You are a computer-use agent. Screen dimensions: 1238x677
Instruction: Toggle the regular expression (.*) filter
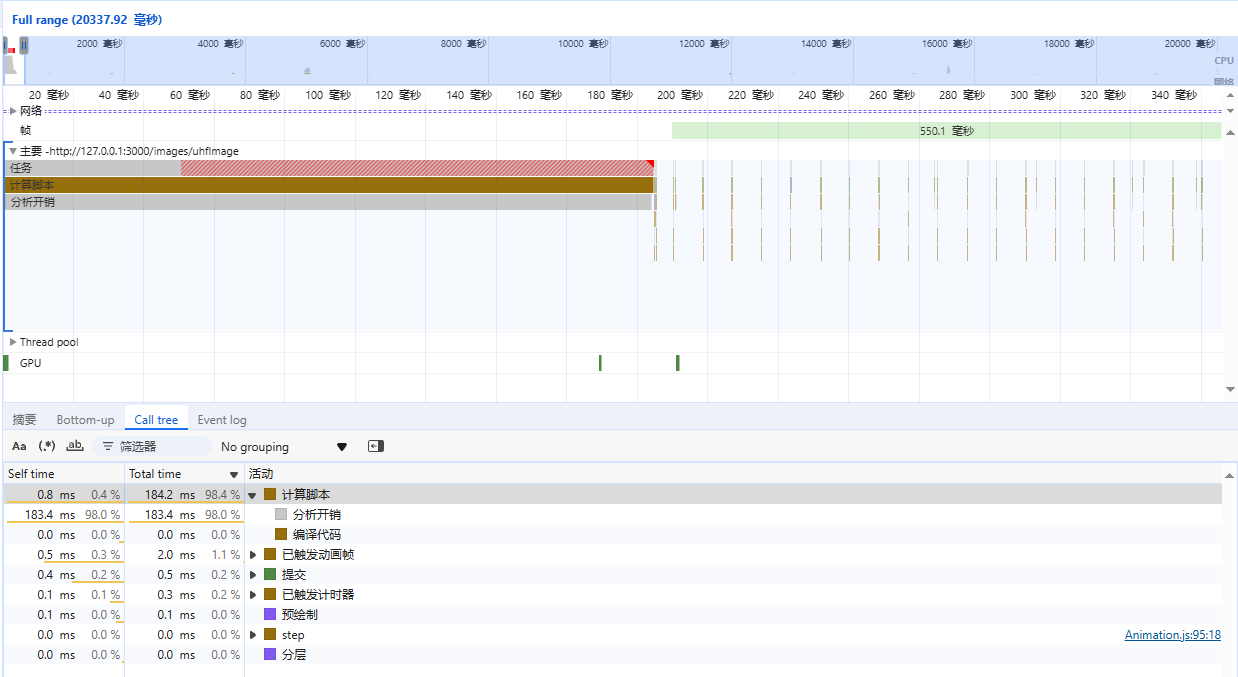(x=47, y=446)
